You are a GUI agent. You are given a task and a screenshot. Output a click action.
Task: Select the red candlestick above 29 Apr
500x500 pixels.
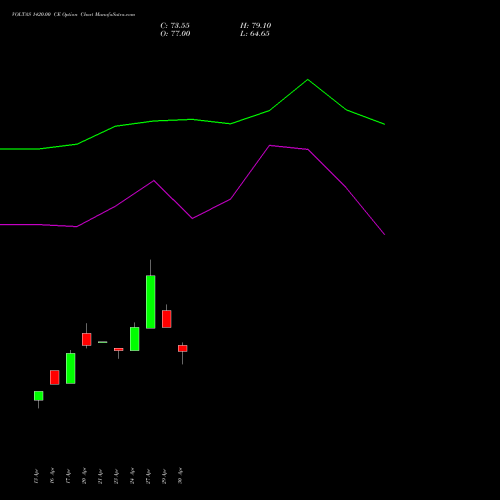167,319
